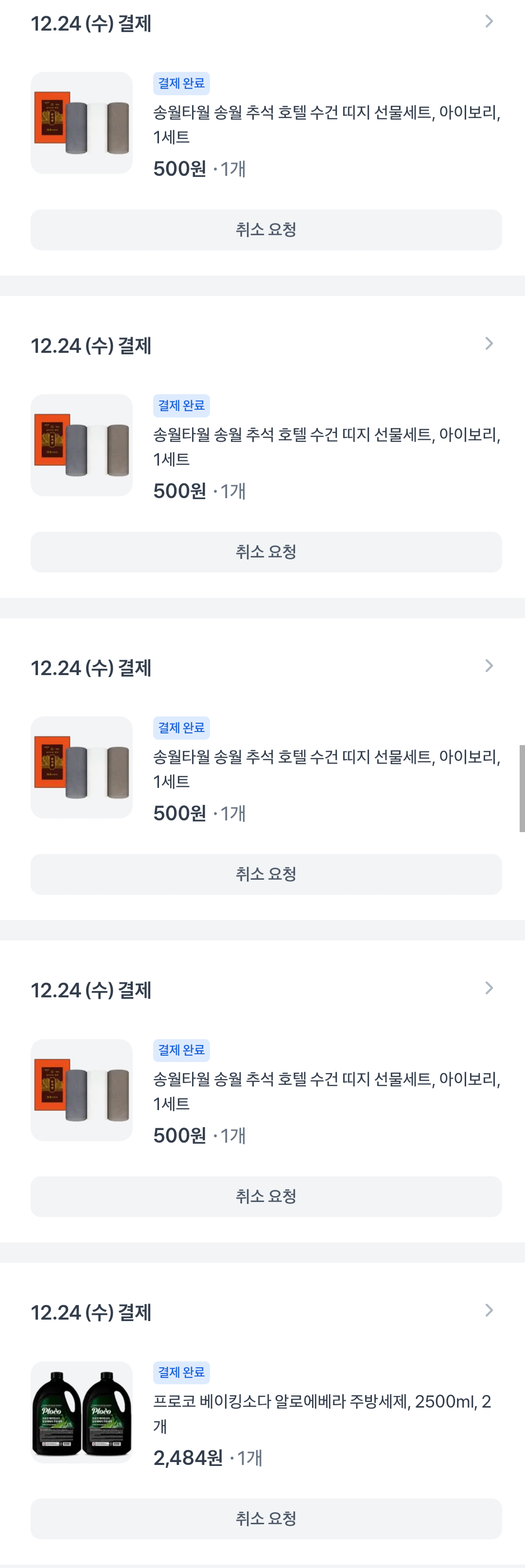Open third order details arrow
Viewport: 525px width, 1568px height.
point(489,666)
